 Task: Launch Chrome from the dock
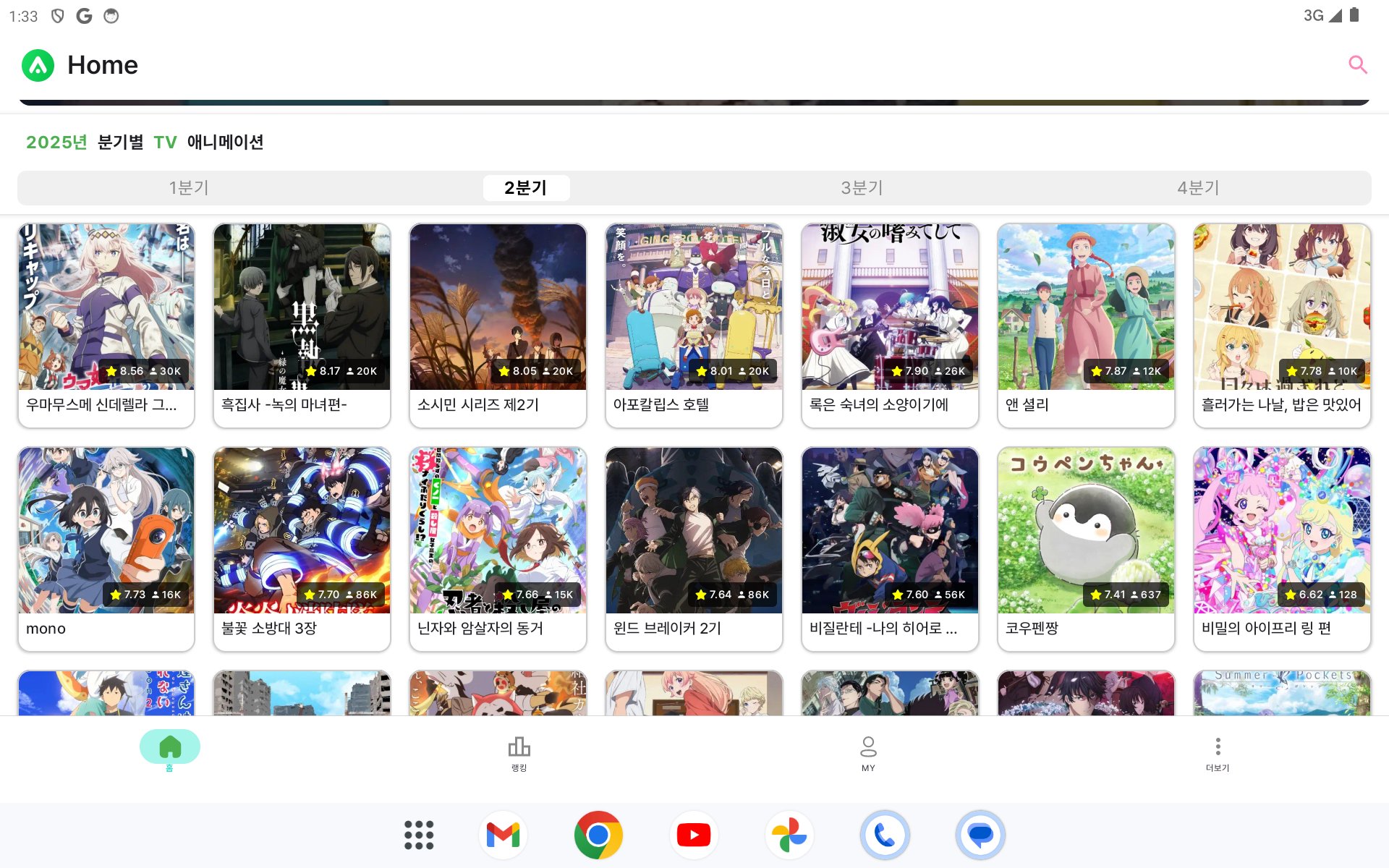point(598,834)
